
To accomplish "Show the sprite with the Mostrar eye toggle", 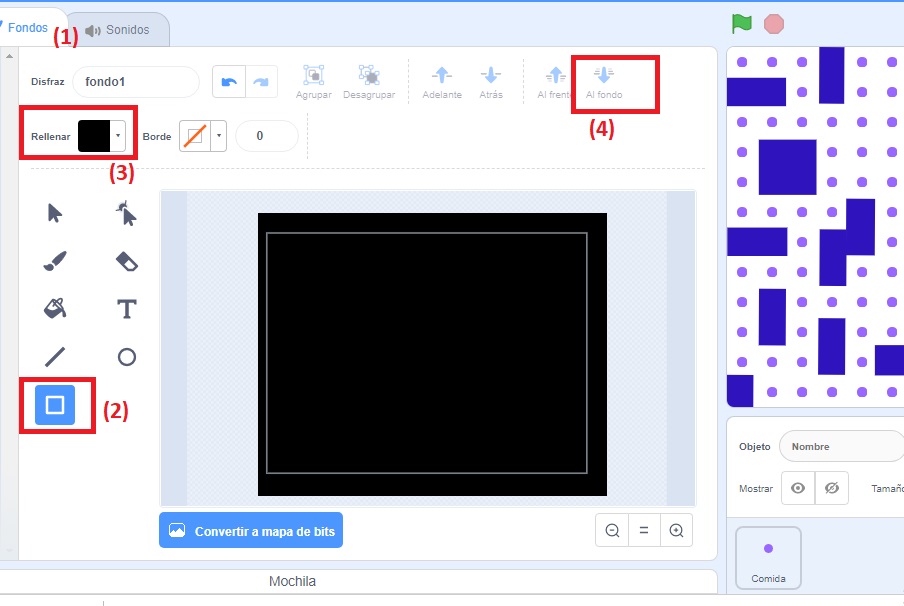I will pos(797,488).
